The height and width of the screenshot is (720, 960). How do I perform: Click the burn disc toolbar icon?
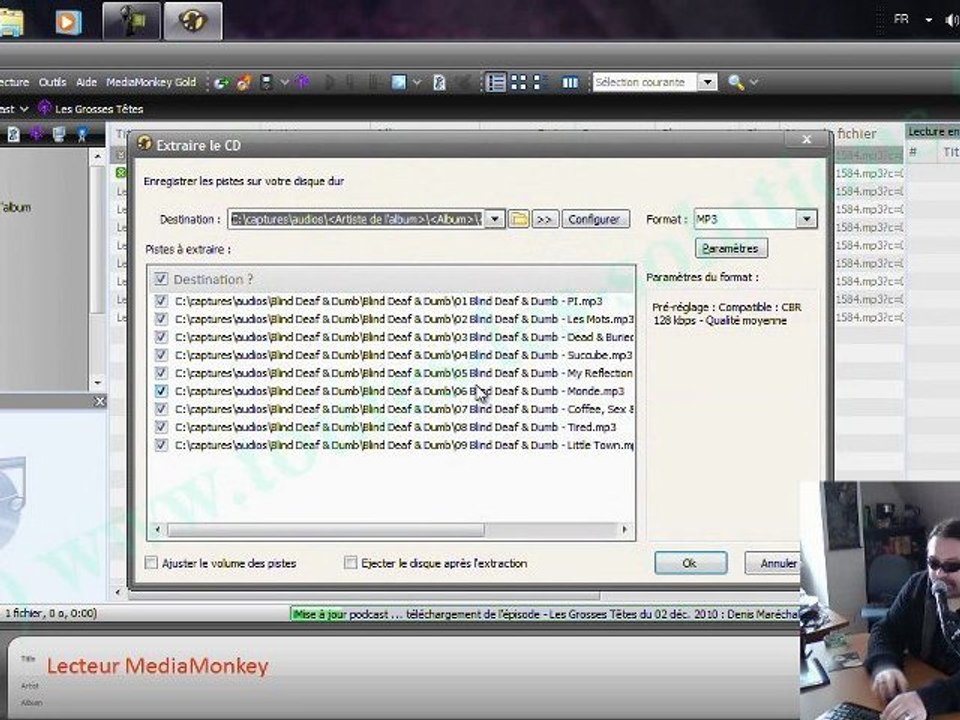click(x=244, y=83)
